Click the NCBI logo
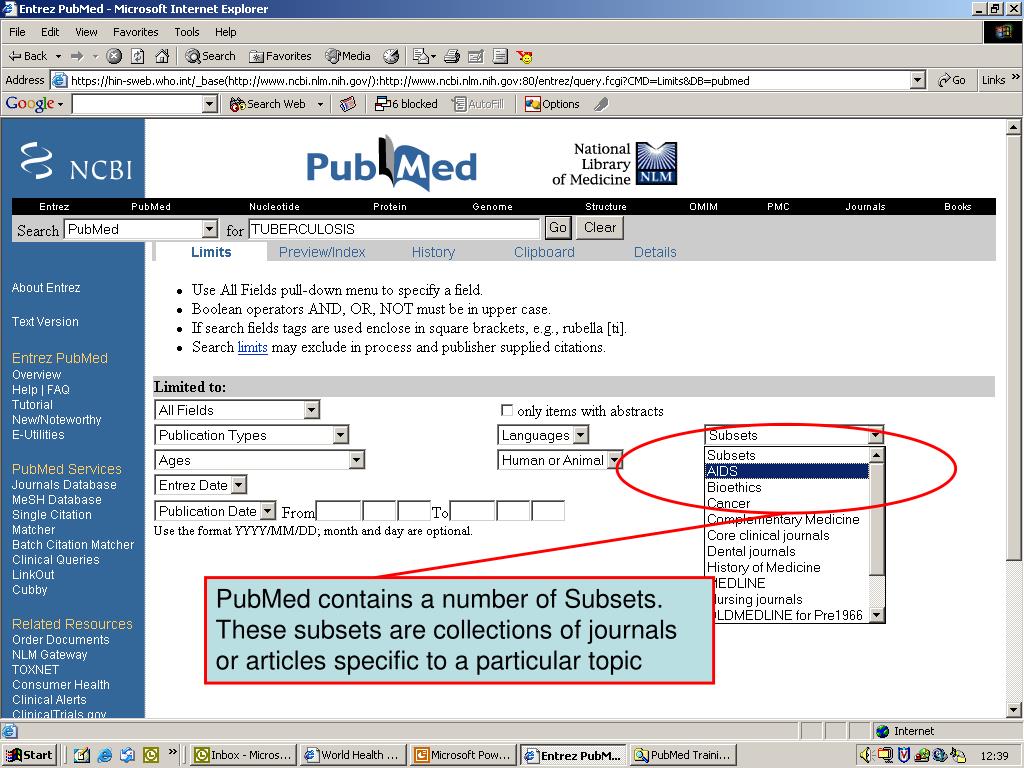Screen dimensions: 1024x768 coord(76,162)
